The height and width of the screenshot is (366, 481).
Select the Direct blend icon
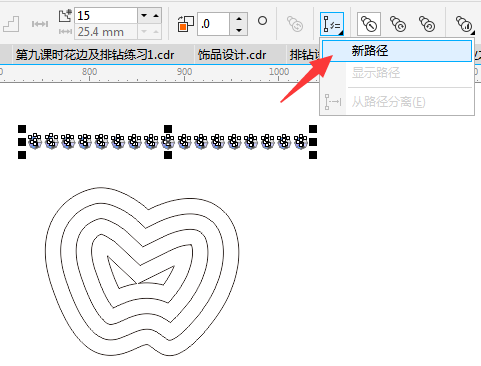[369, 24]
